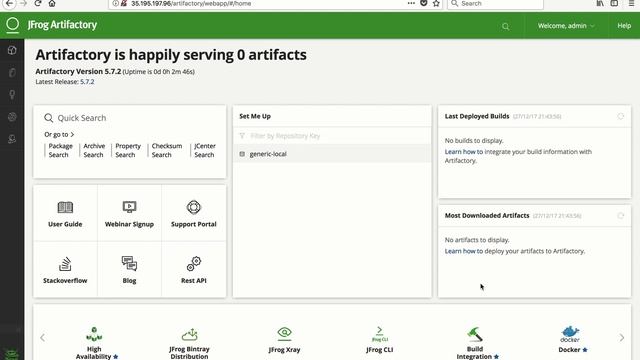The height and width of the screenshot is (360, 640).
Task: Click Learn how to deploy artifacts link
Action: pos(464,251)
